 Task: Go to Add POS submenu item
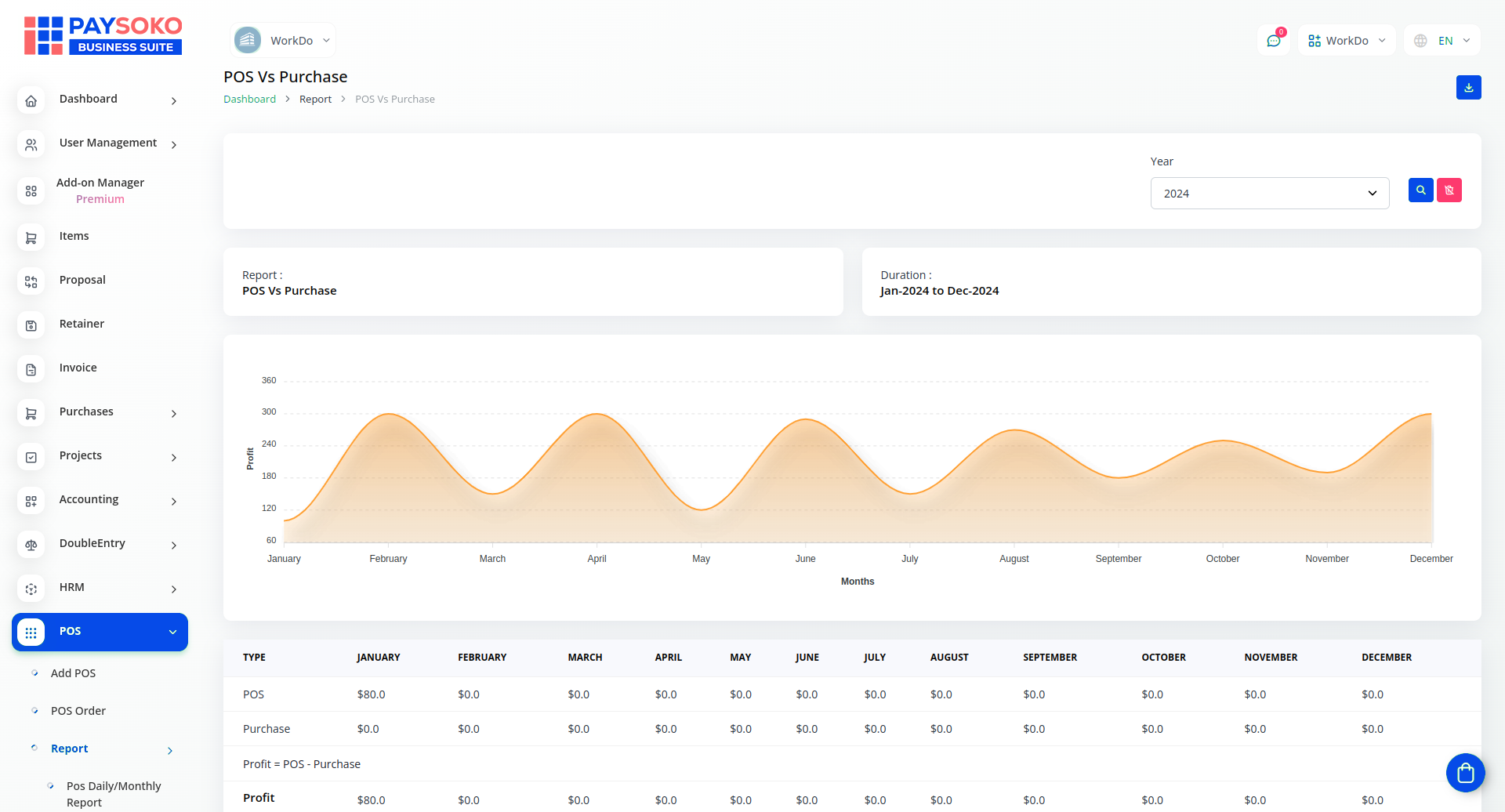click(73, 673)
